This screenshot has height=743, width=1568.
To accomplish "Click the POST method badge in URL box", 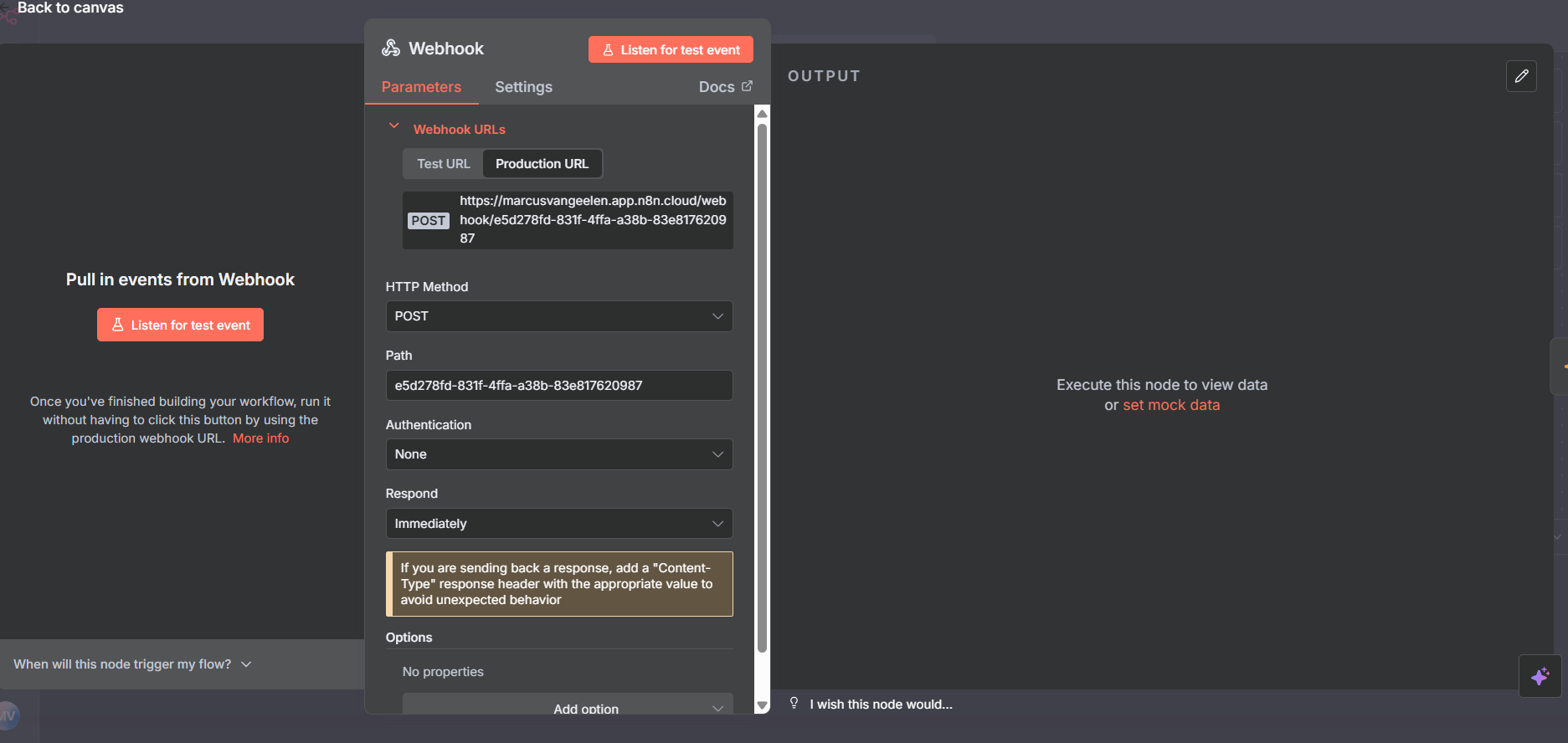I will (429, 220).
